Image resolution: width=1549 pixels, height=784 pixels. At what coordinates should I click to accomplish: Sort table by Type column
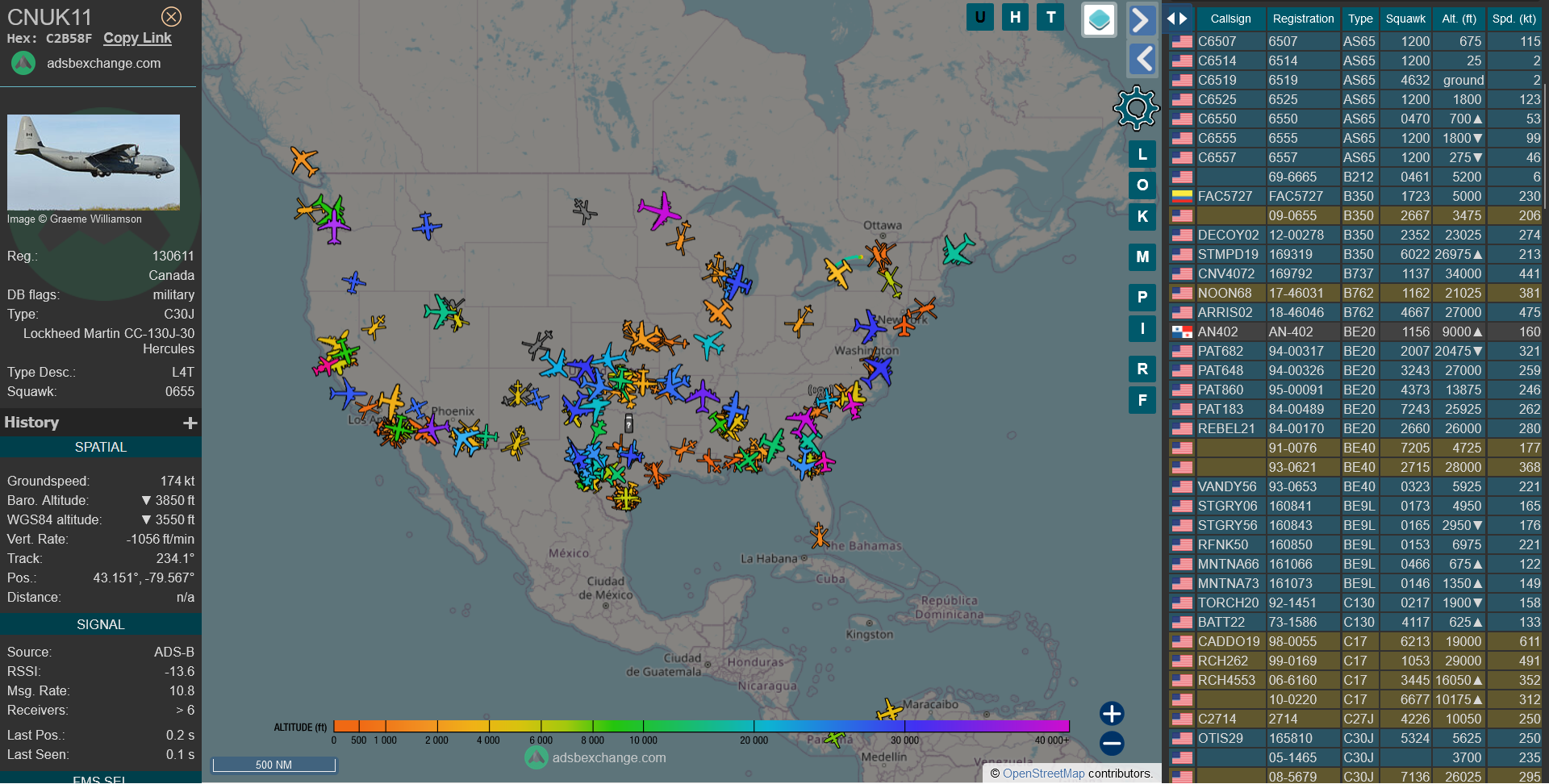(1360, 19)
